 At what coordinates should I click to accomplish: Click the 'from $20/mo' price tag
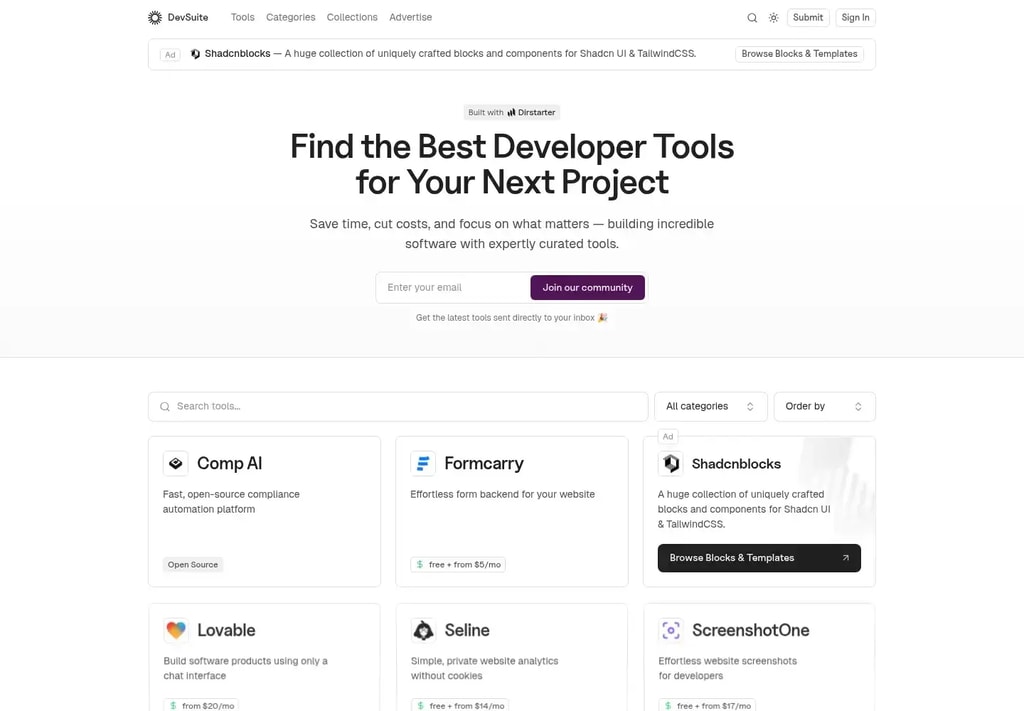coord(201,705)
